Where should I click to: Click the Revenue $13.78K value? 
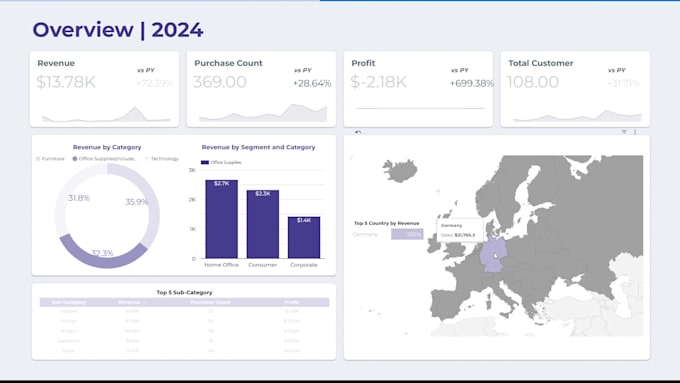(66, 82)
